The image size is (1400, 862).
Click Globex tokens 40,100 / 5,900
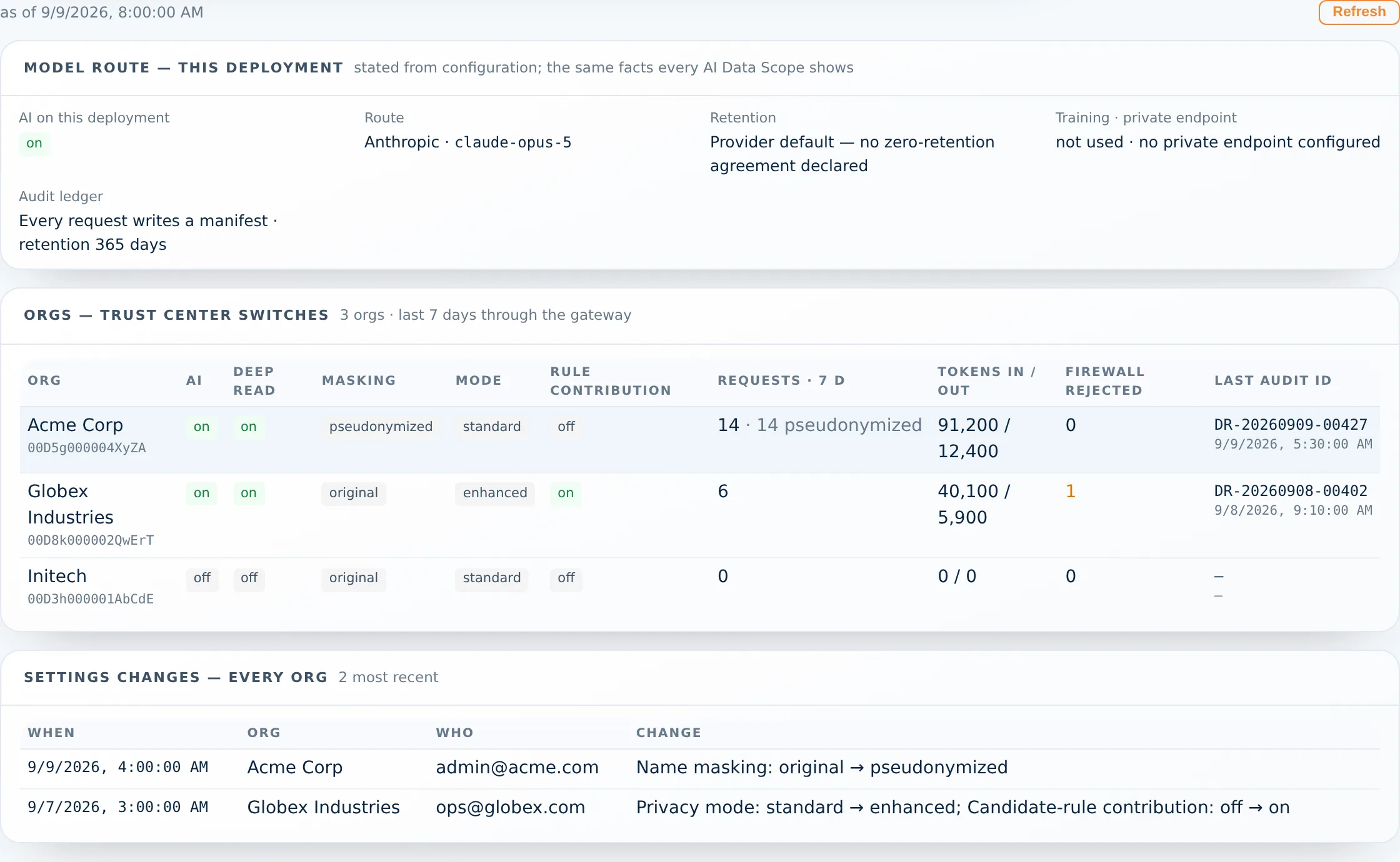[x=974, y=505]
